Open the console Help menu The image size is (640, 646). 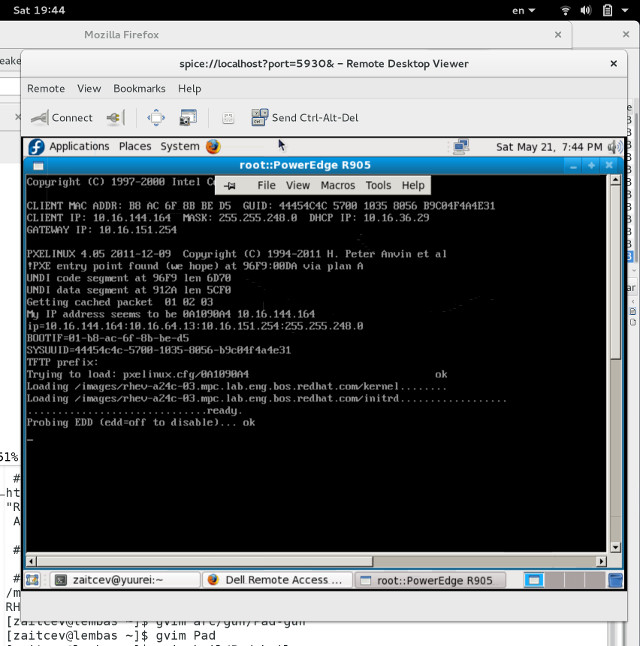pos(413,185)
